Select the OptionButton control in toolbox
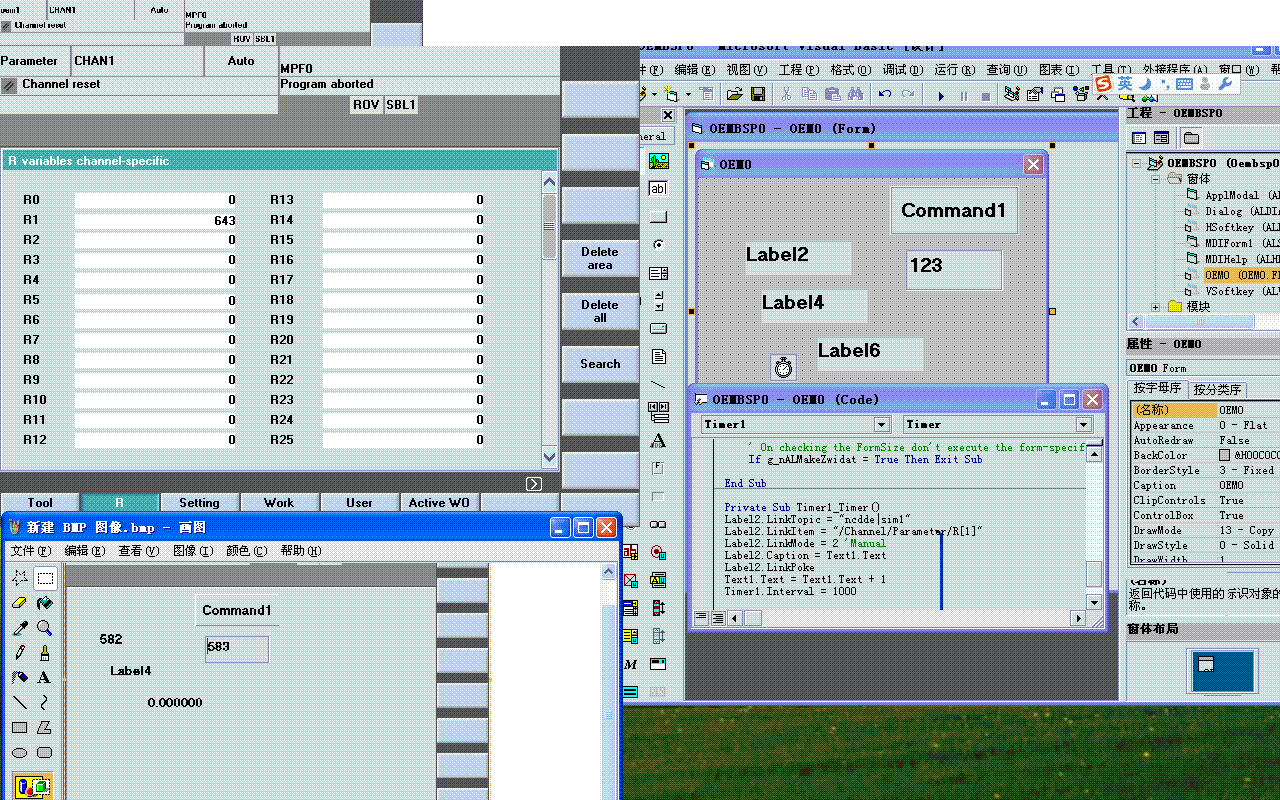Viewport: 1280px width, 800px height. point(658,244)
